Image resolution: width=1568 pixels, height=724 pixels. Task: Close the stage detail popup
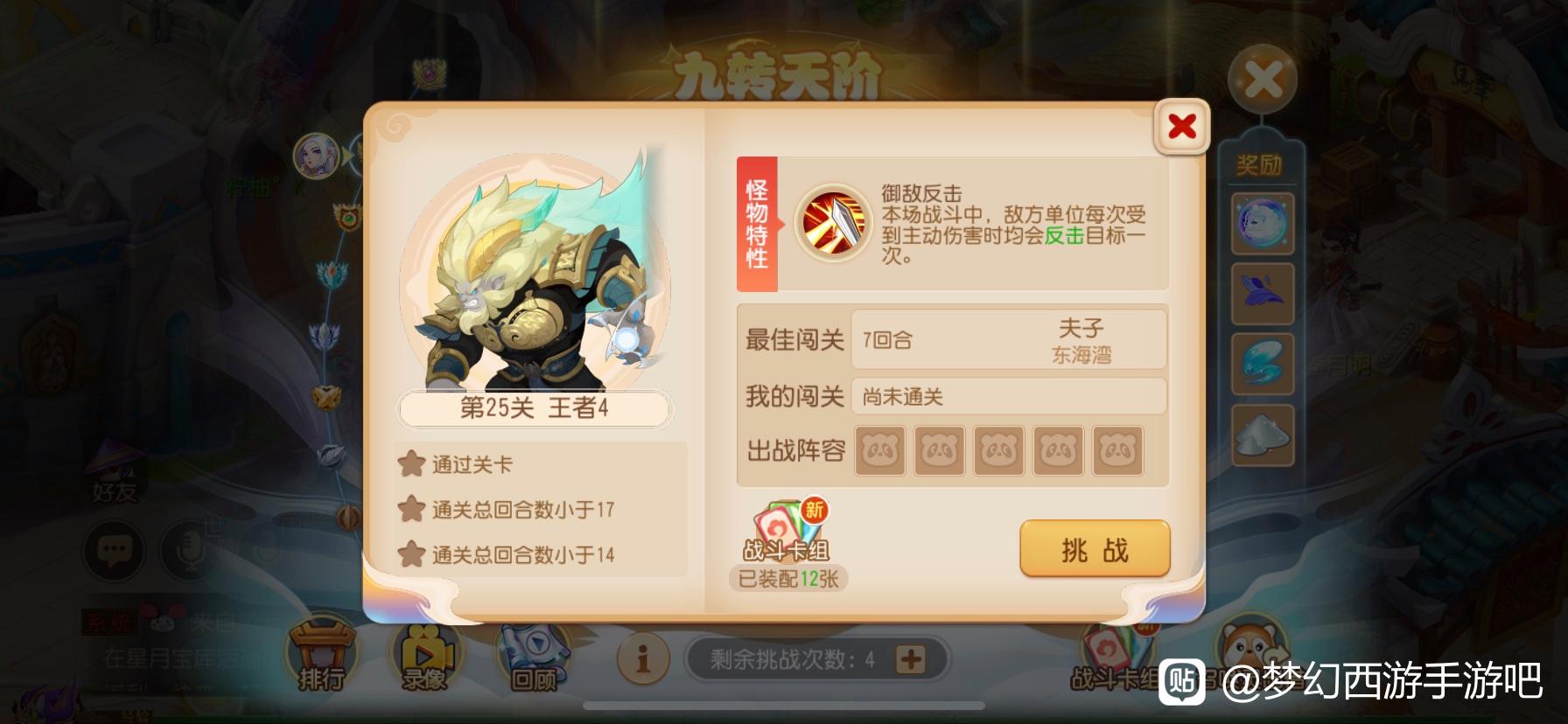point(1182,127)
